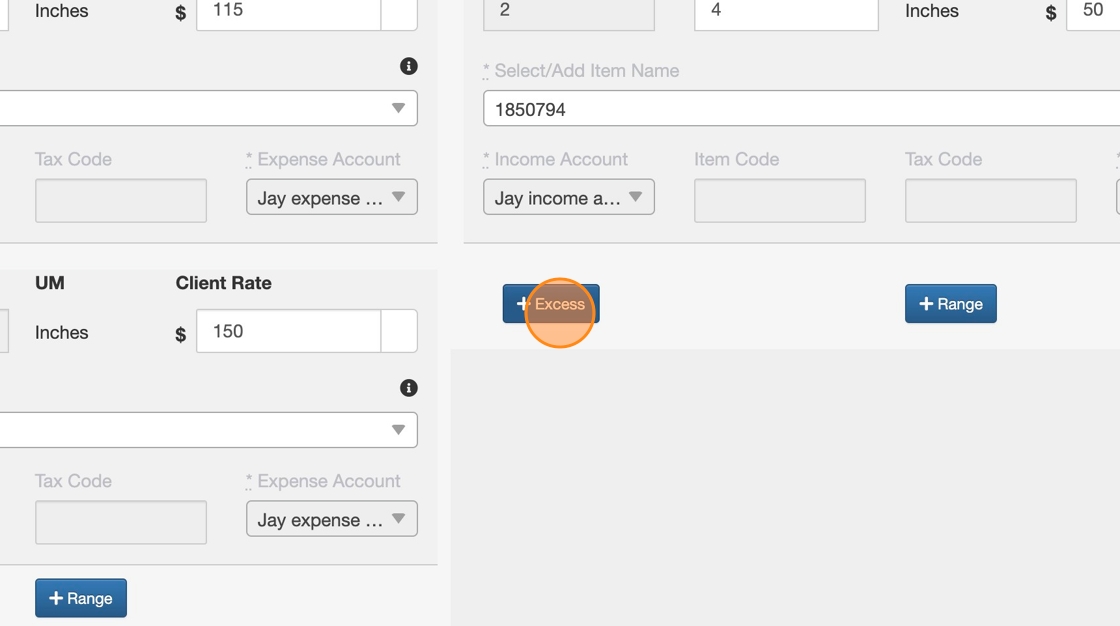The image size is (1120, 626).
Task: Click the Excess button
Action: [x=551, y=304]
